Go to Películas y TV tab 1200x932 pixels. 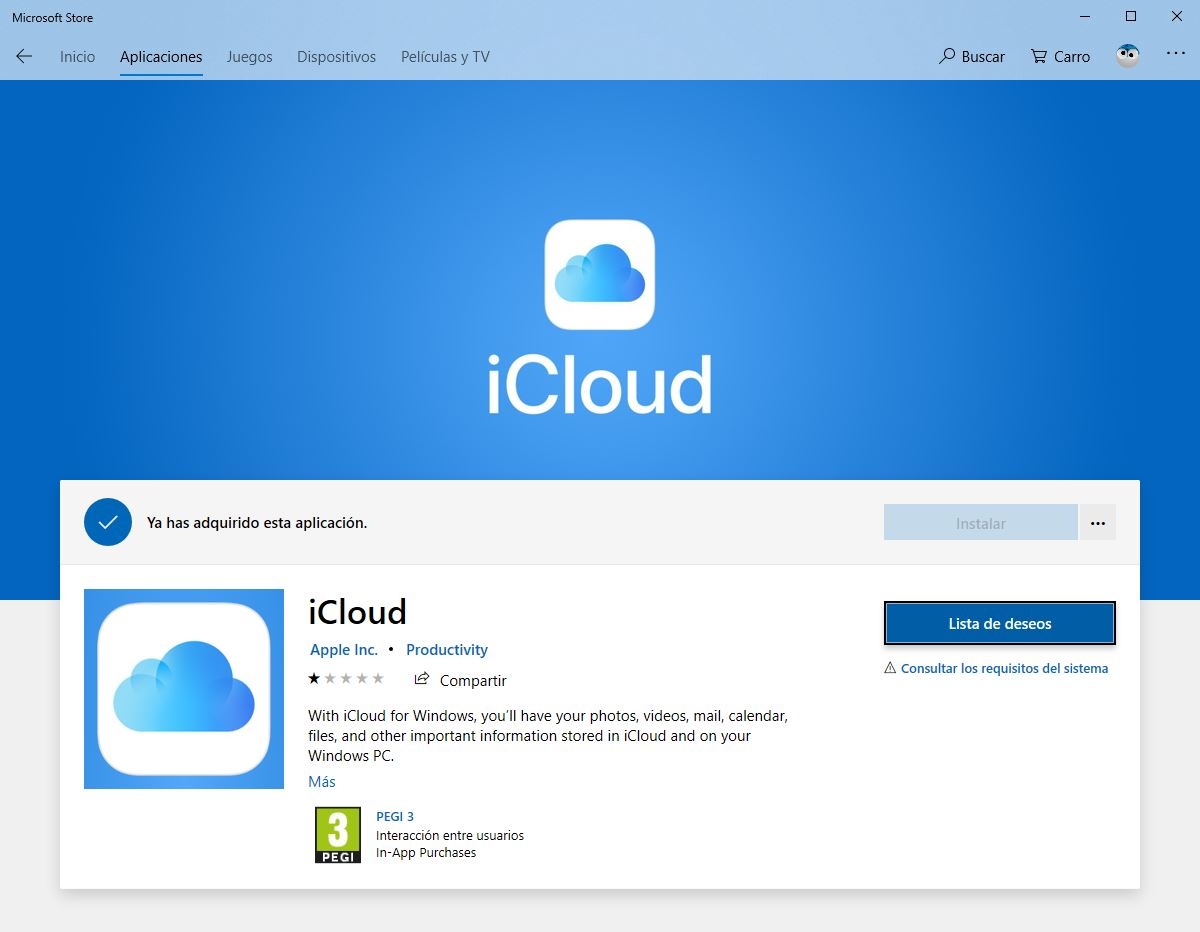click(445, 56)
